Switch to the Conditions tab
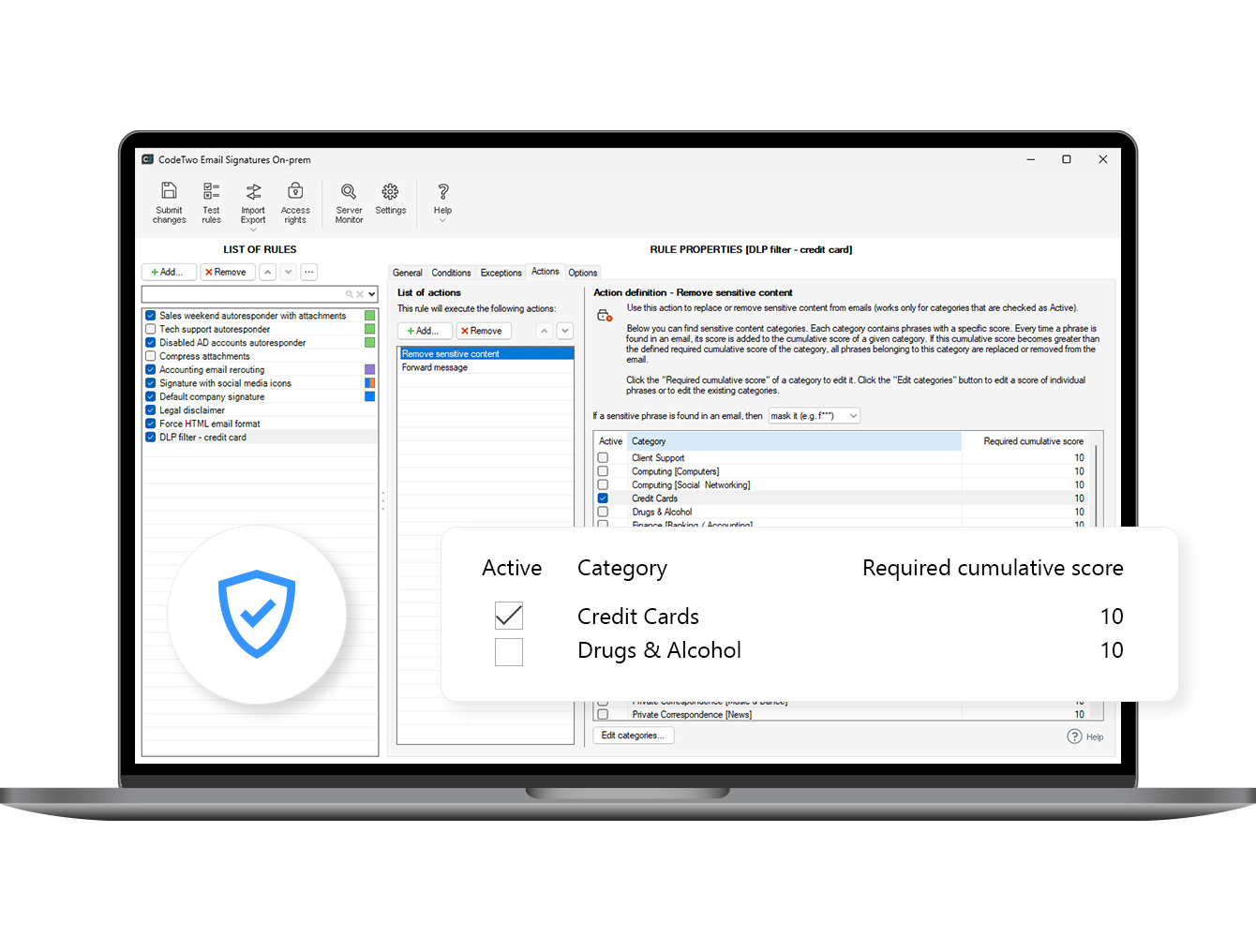The width and height of the screenshot is (1256, 952). click(x=451, y=272)
